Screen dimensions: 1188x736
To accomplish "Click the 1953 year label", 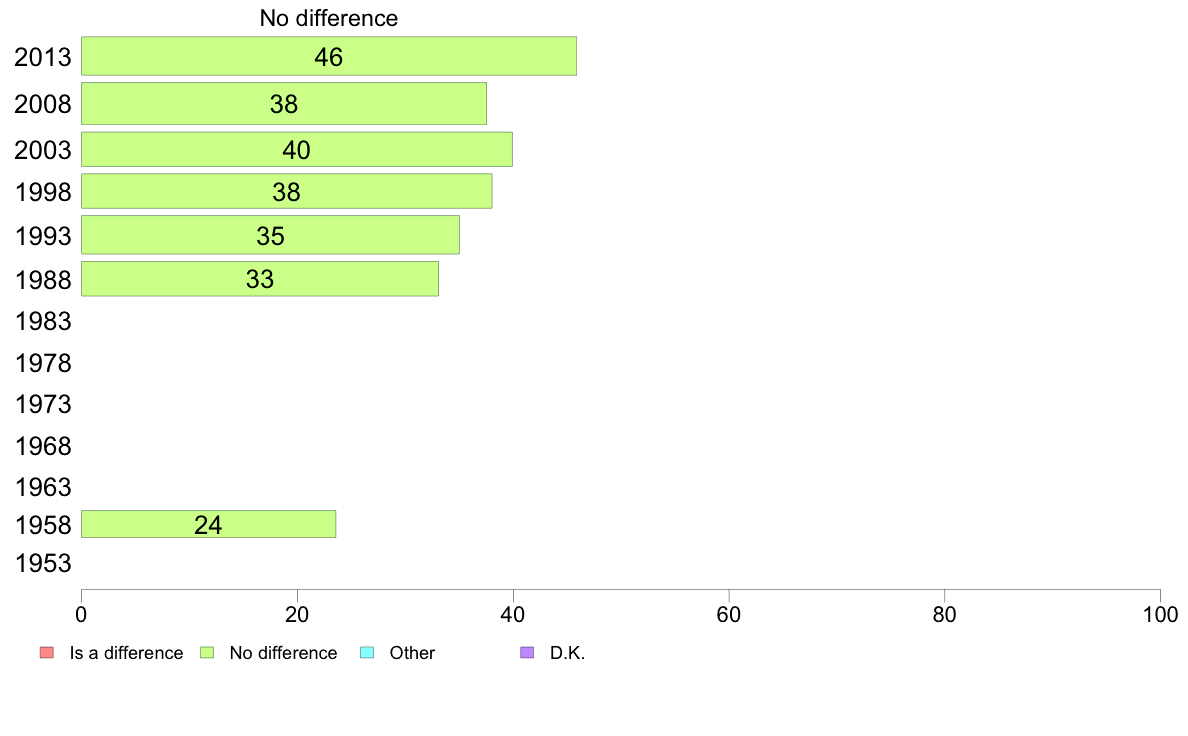I will (43, 563).
